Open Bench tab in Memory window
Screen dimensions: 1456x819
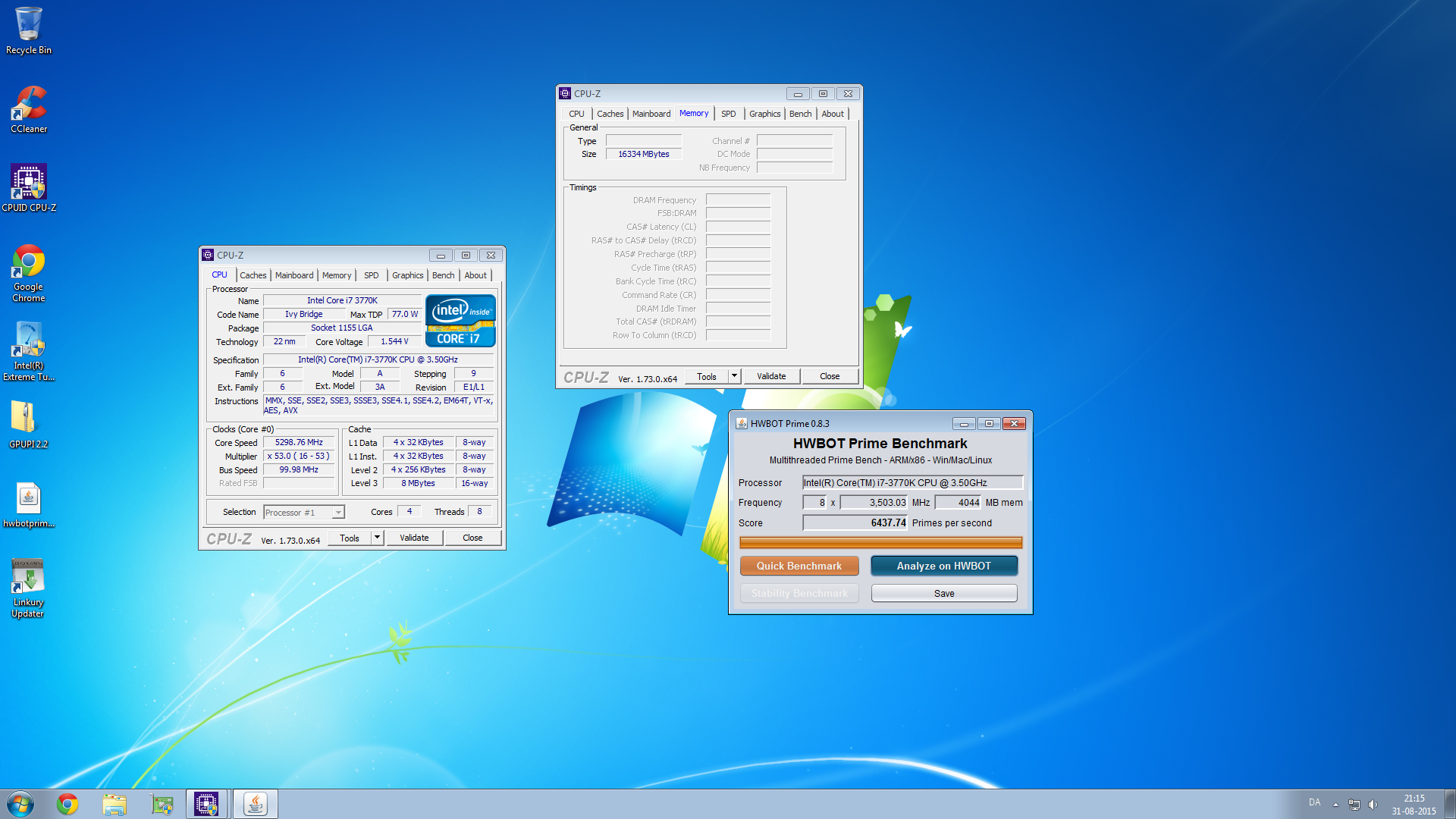(x=801, y=114)
